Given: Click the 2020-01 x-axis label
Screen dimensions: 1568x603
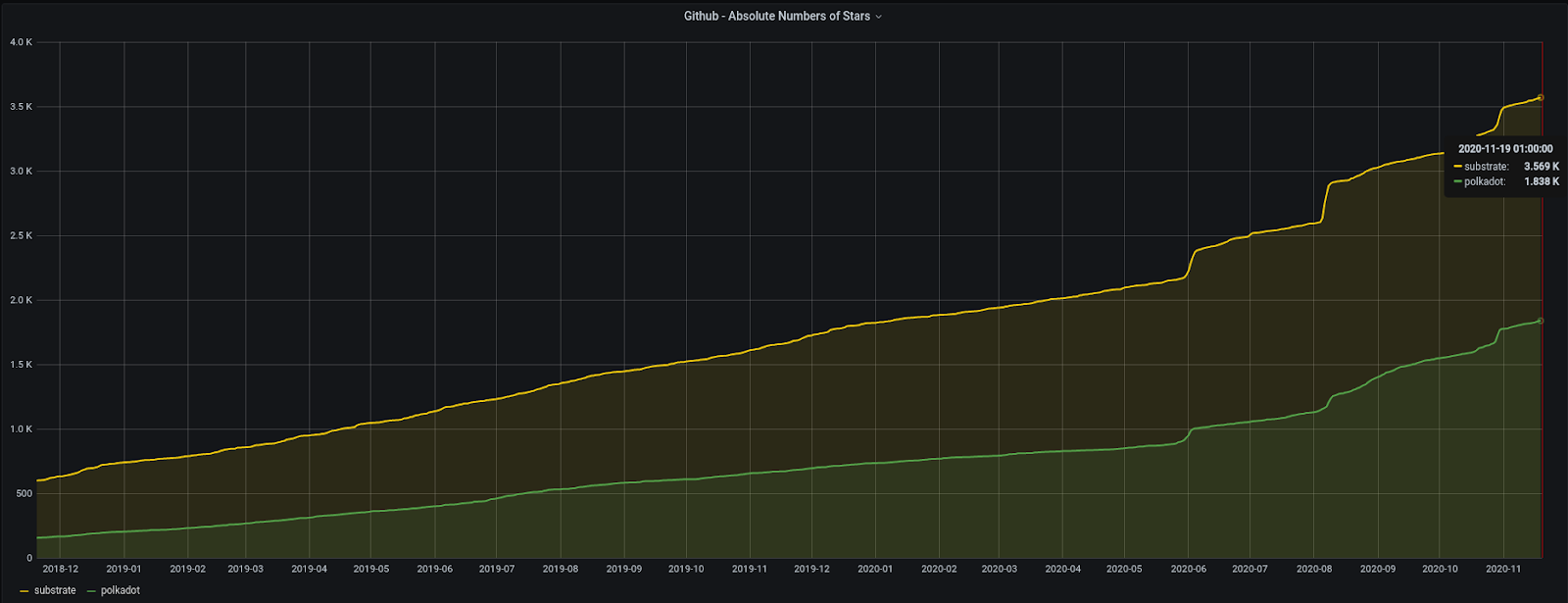Looking at the screenshot, I should pos(875,569).
